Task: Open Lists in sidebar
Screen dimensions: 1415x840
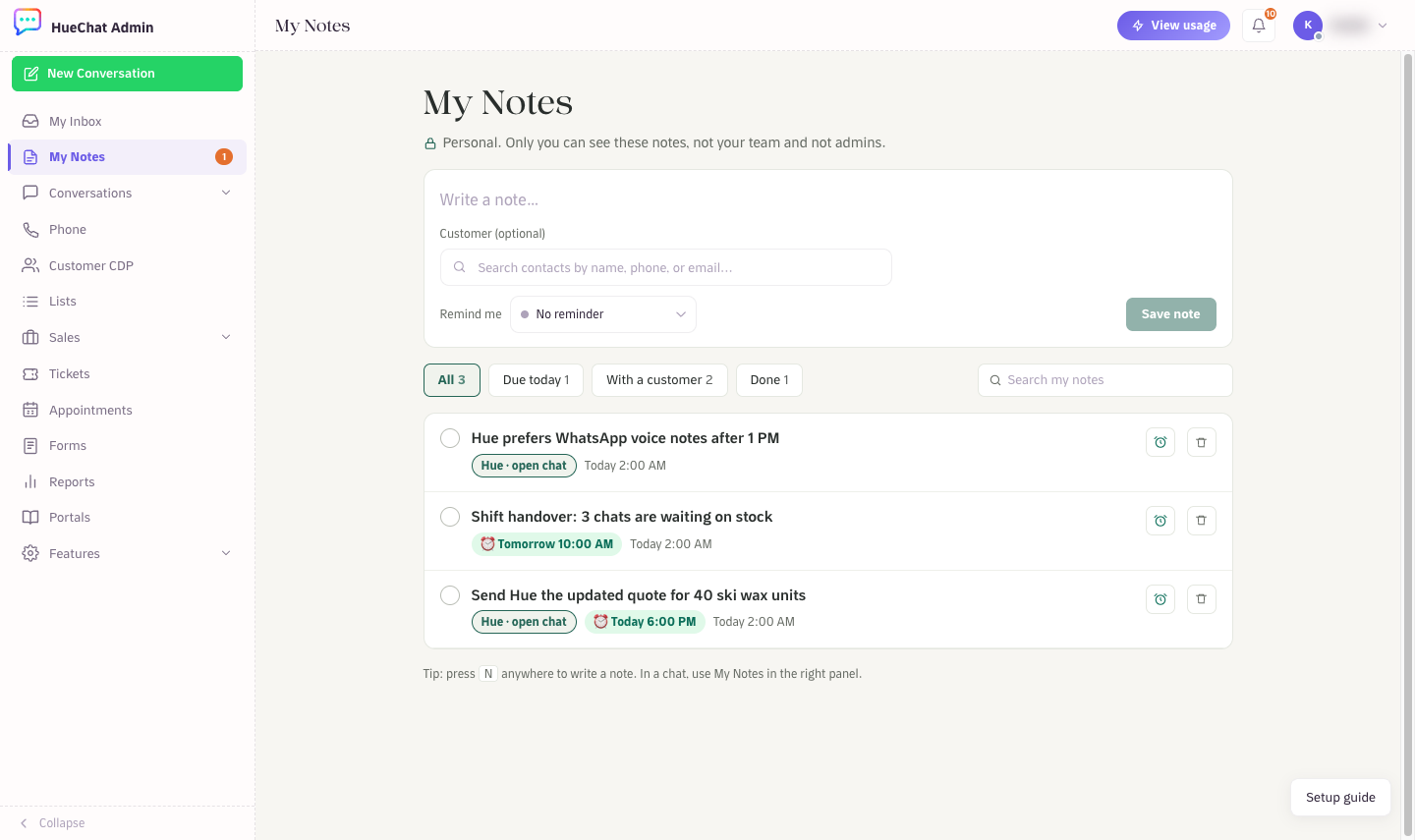Action: pyautogui.click(x=127, y=301)
